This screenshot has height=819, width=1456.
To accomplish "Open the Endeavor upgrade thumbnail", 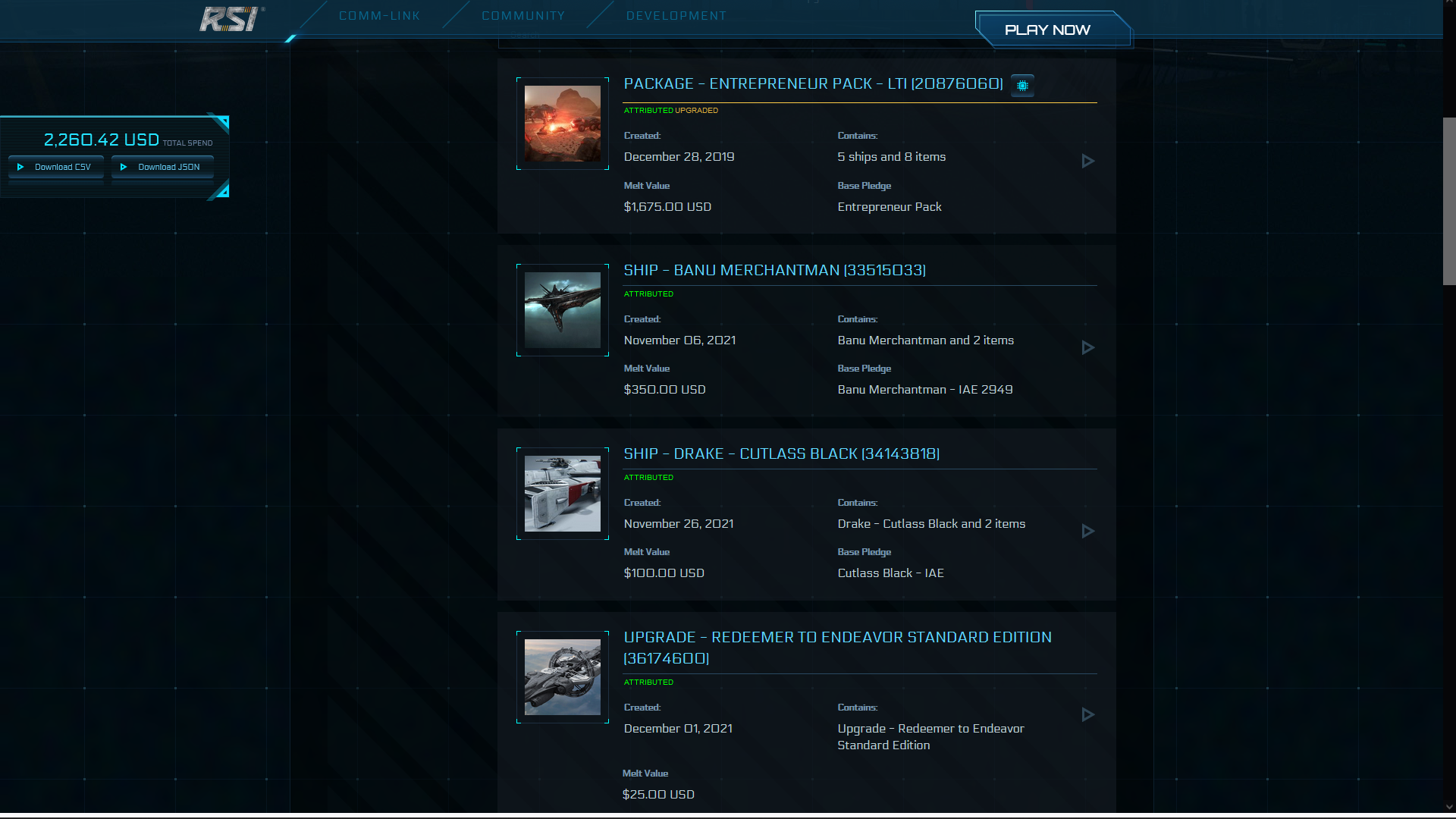I will 563,677.
